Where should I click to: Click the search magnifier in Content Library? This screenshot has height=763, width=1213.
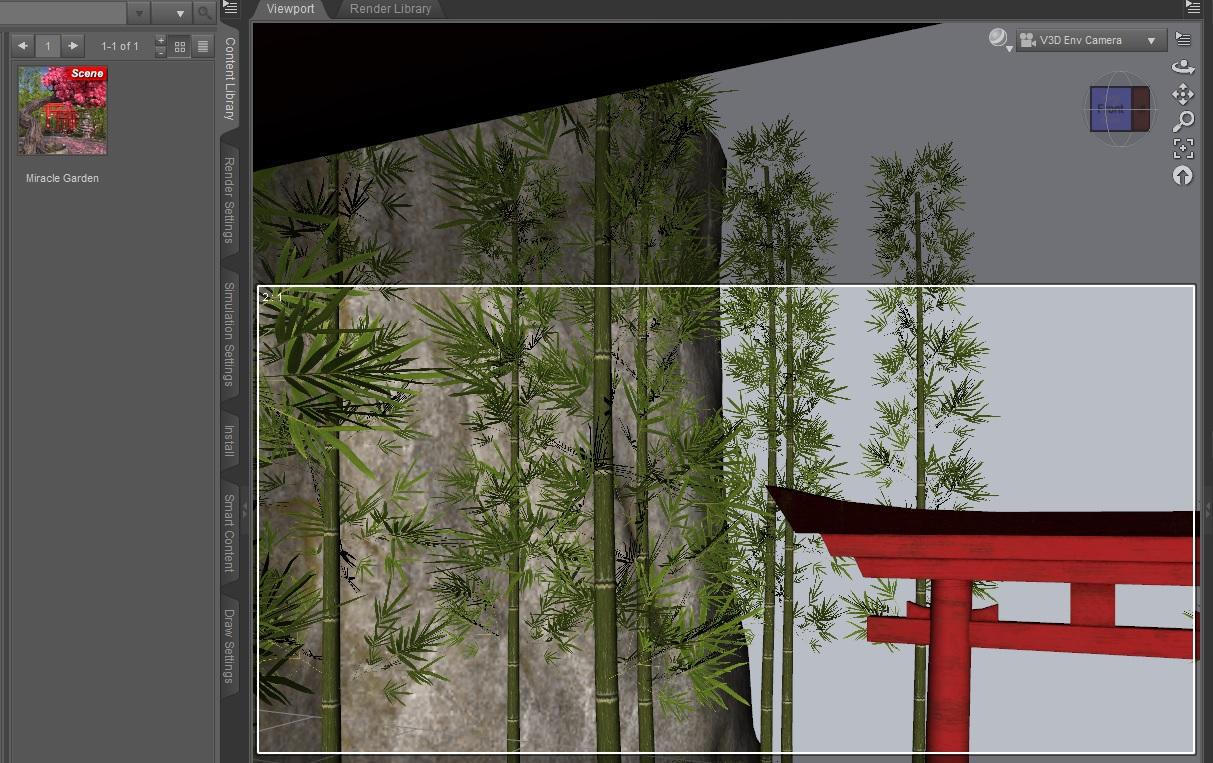pyautogui.click(x=204, y=13)
